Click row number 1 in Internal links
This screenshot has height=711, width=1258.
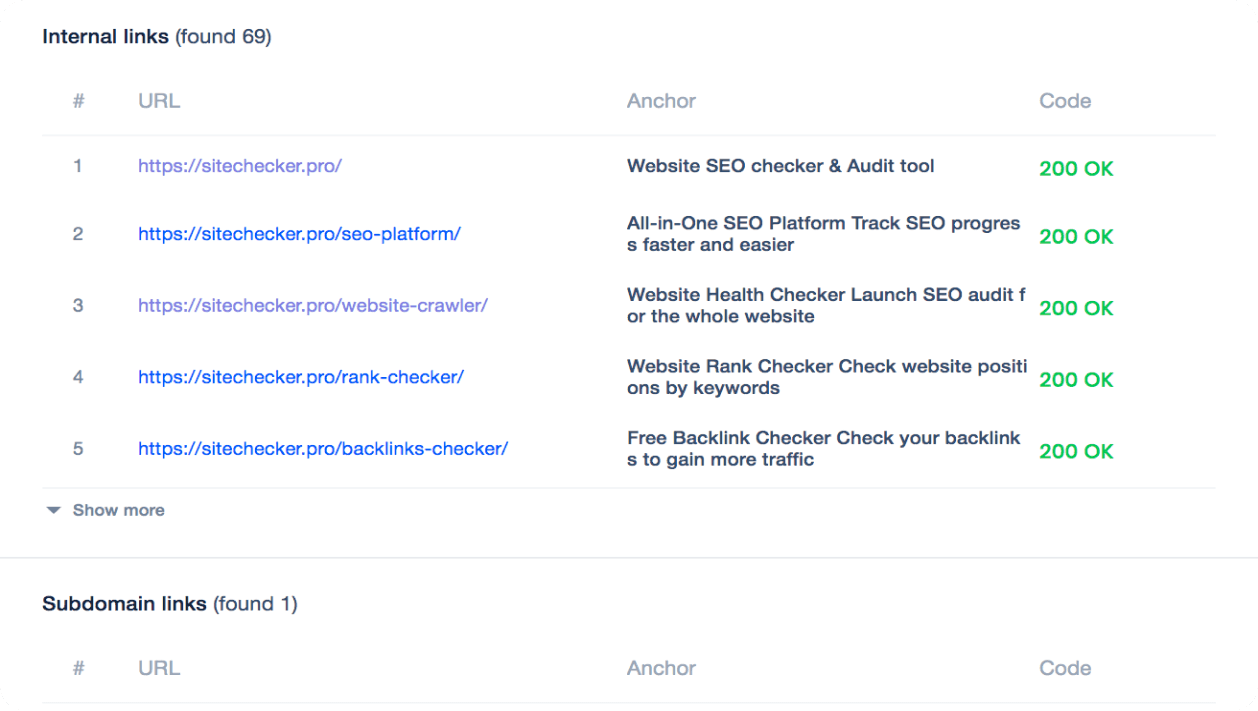point(78,166)
